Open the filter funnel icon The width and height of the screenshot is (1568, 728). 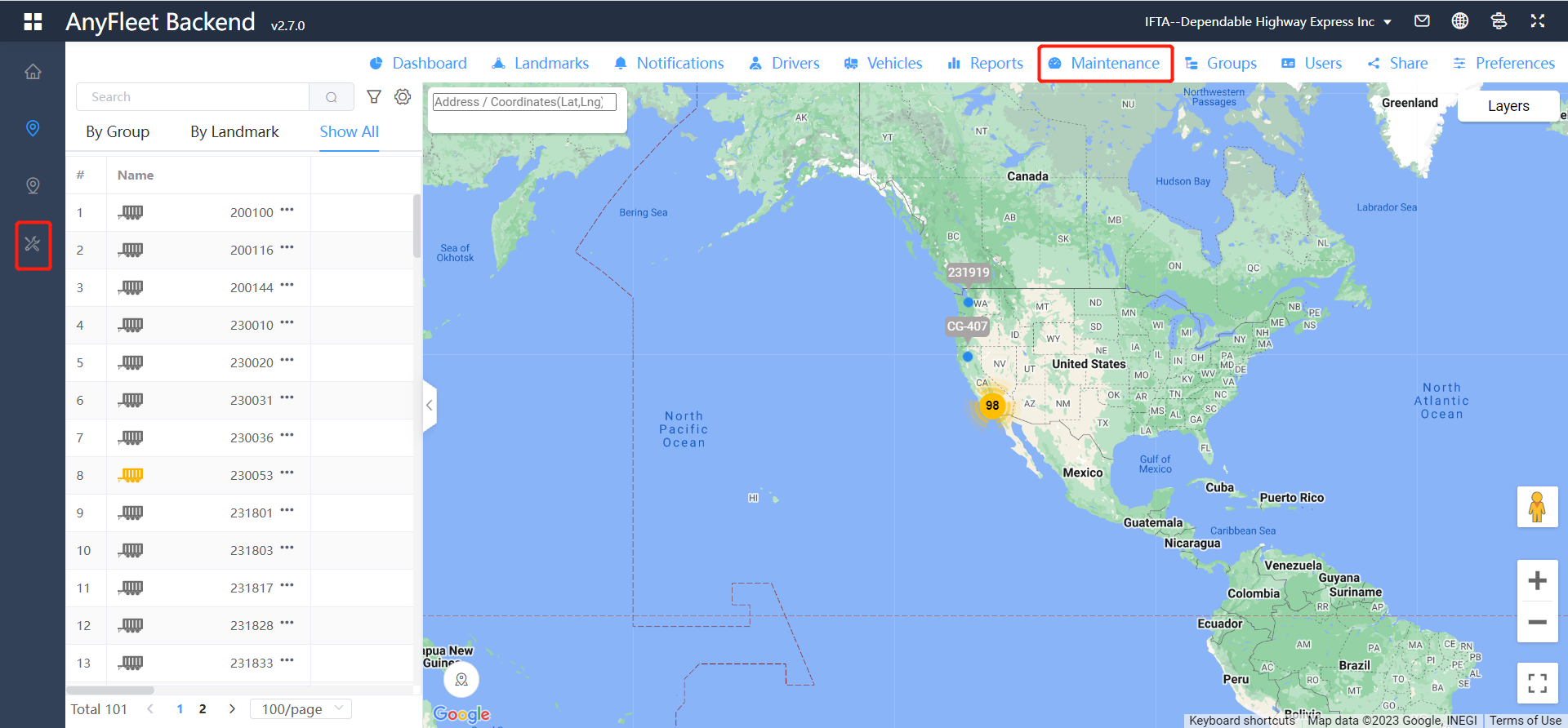coord(374,97)
